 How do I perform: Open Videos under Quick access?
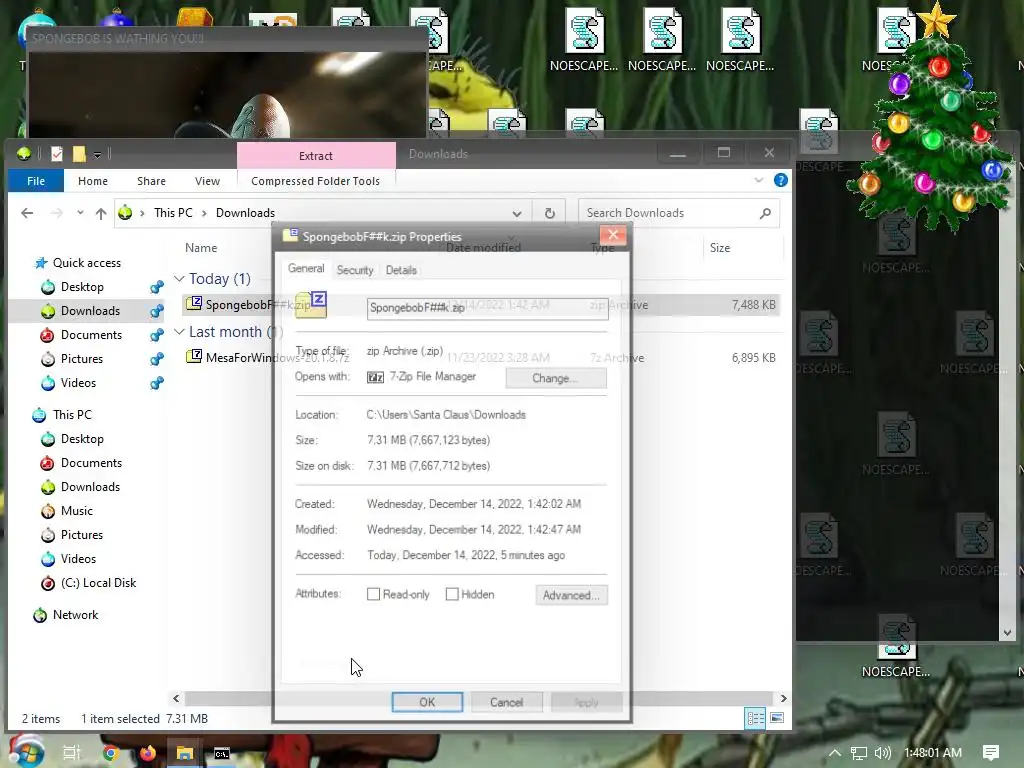pyautogui.click(x=78, y=383)
